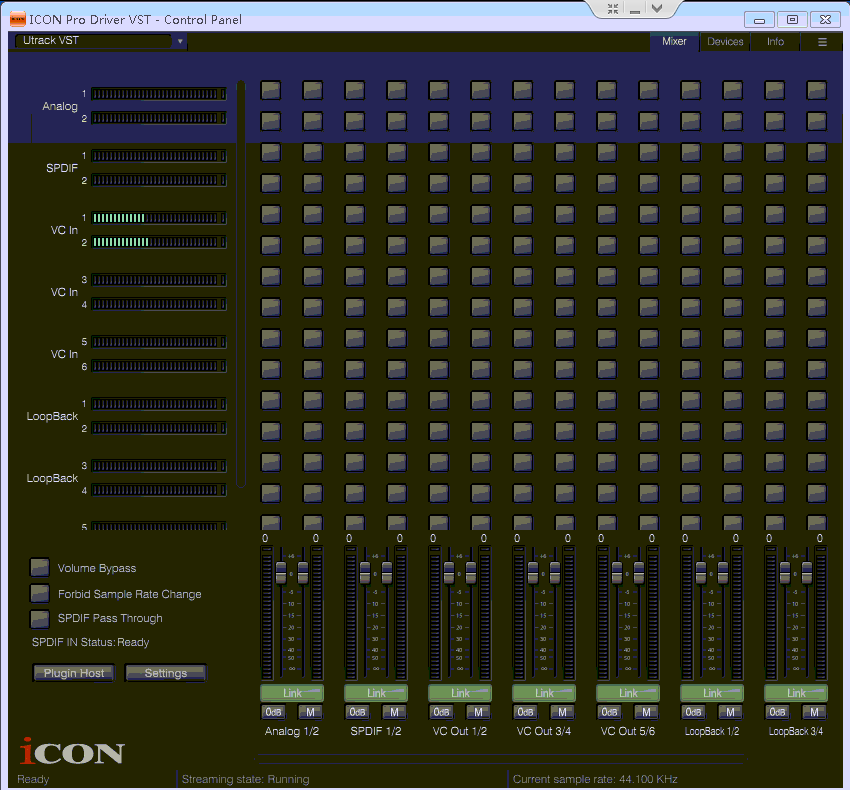Open the Settings button
The height and width of the screenshot is (790, 850).
tap(166, 673)
